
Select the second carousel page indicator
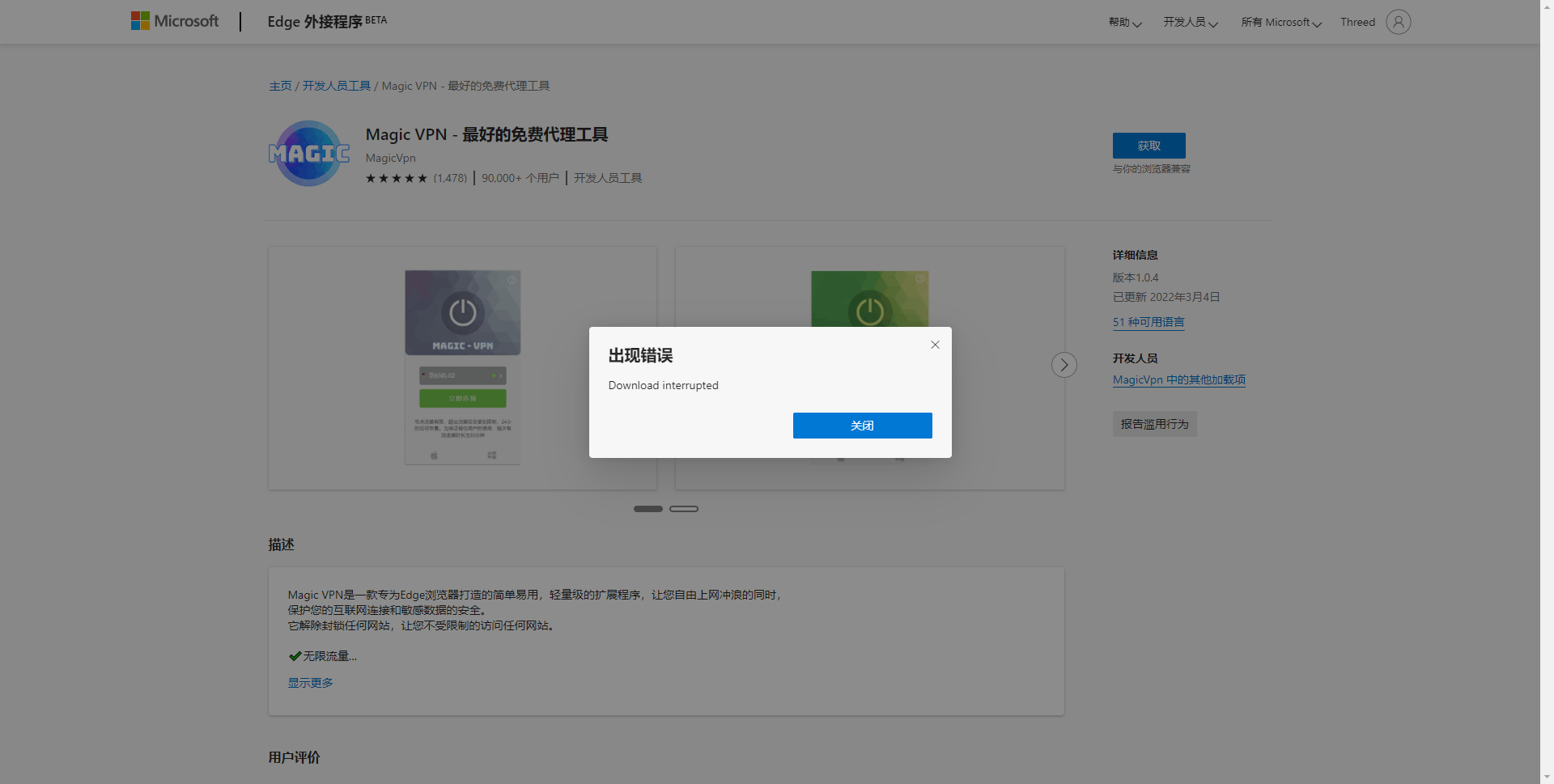click(684, 509)
